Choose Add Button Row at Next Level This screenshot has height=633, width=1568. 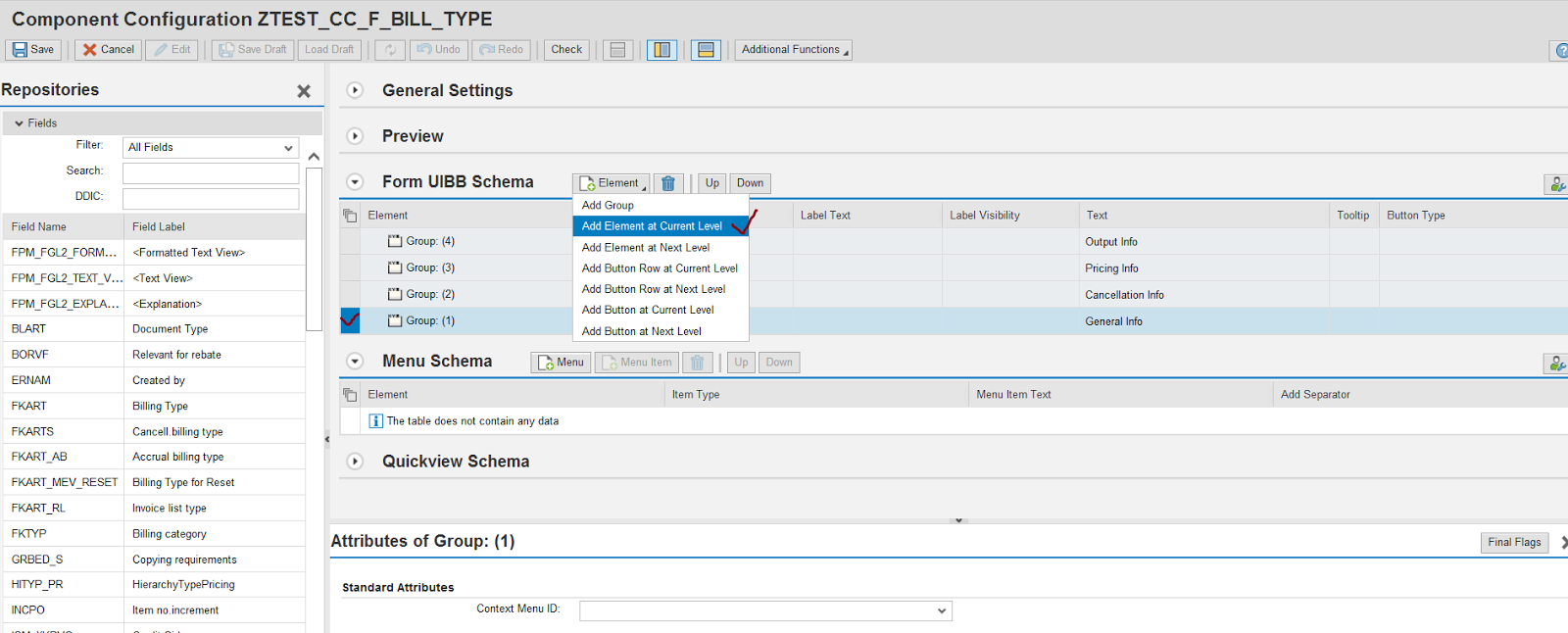(653, 289)
